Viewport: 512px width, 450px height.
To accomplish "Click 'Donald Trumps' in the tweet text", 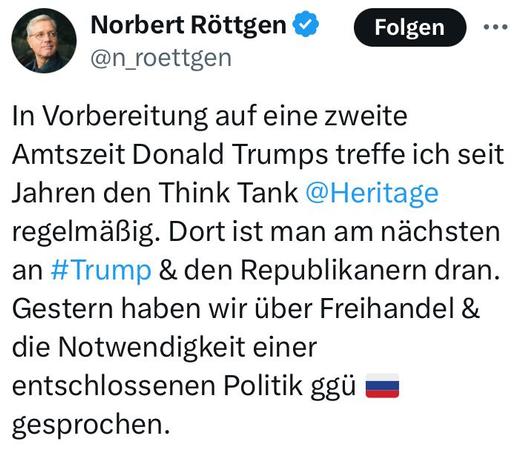I will click(230, 155).
